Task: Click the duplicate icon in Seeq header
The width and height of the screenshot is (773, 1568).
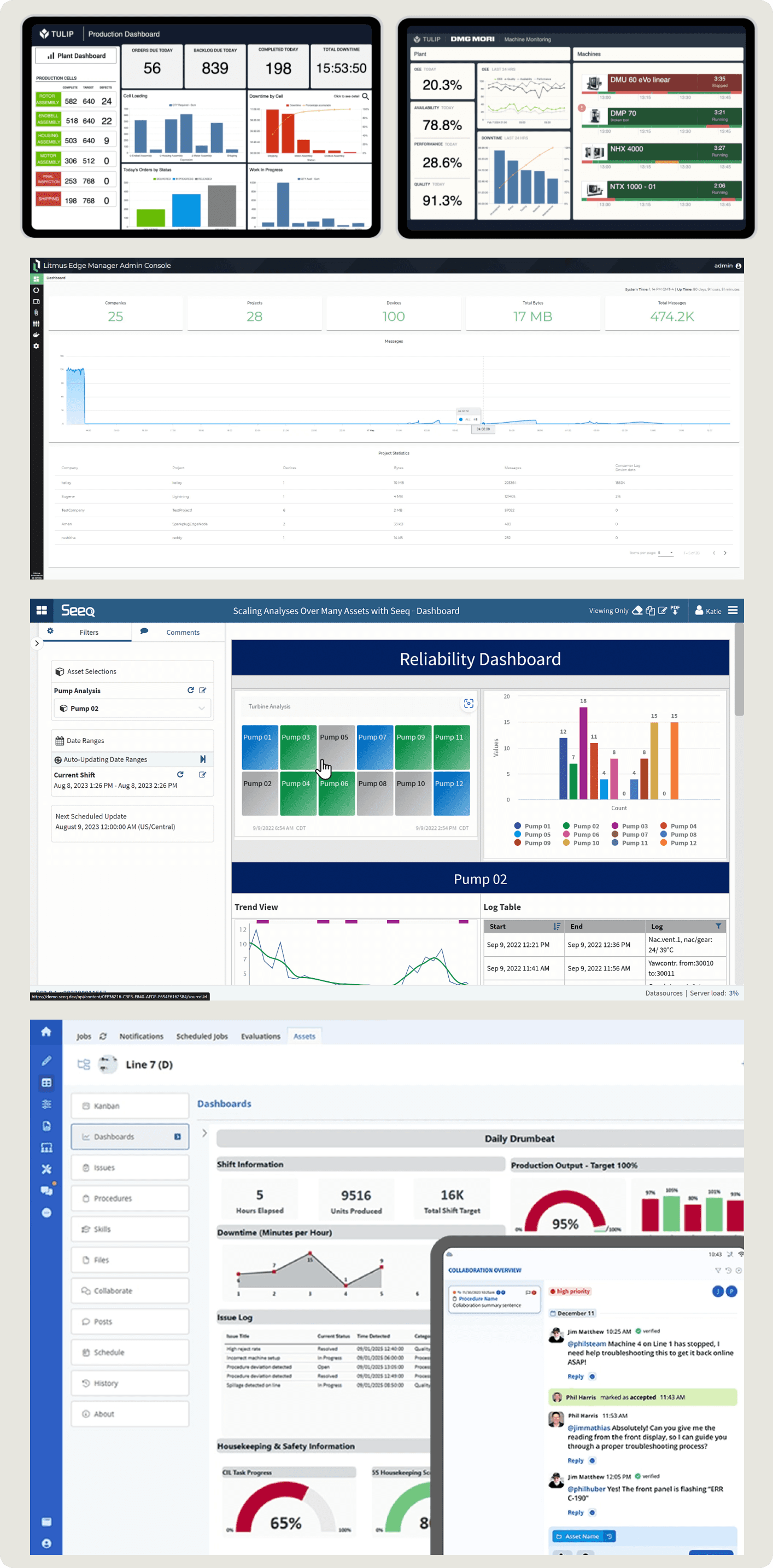Action: [650, 610]
